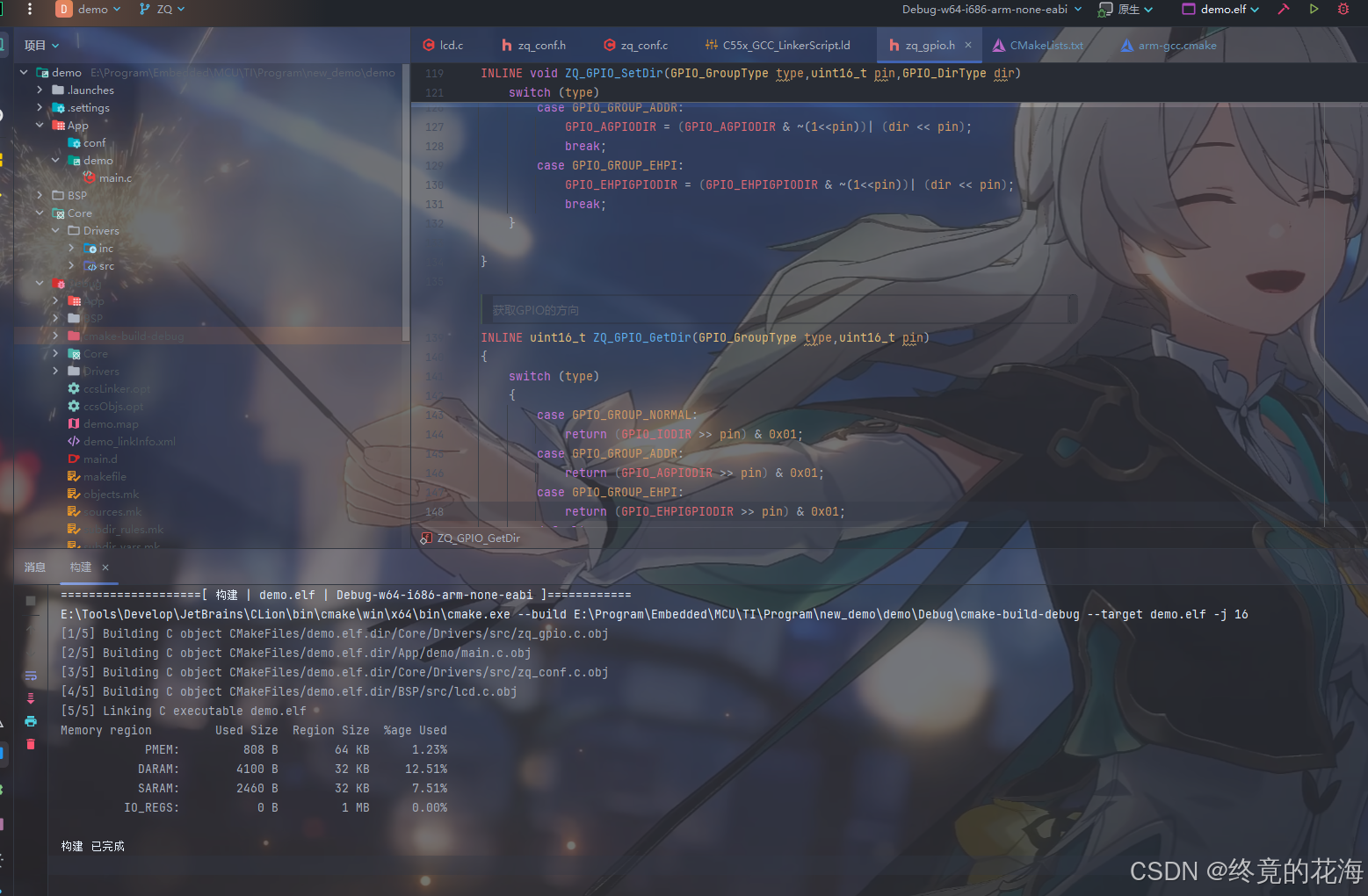Switch to the zq_conf.c editor tab
The image size is (1368, 896).
tap(636, 45)
